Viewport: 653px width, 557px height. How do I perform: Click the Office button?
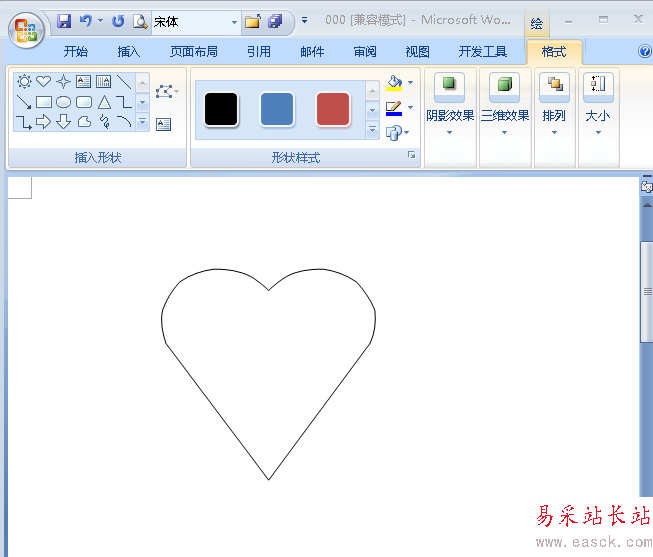coord(26,30)
